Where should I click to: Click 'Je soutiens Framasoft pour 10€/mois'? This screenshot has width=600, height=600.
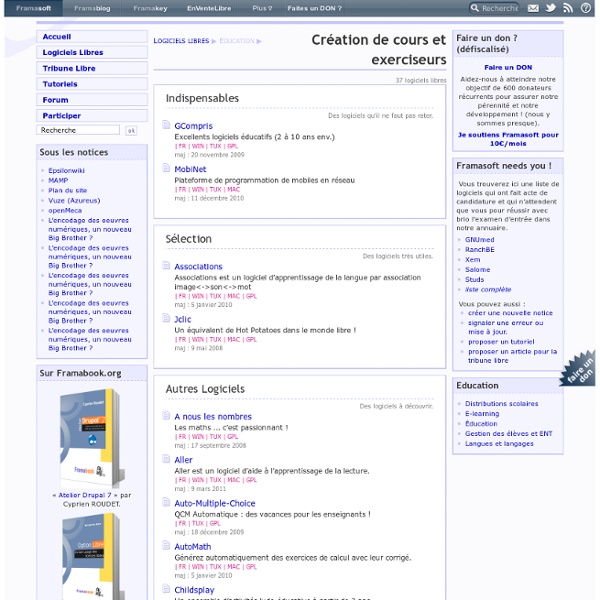[x=508, y=139]
